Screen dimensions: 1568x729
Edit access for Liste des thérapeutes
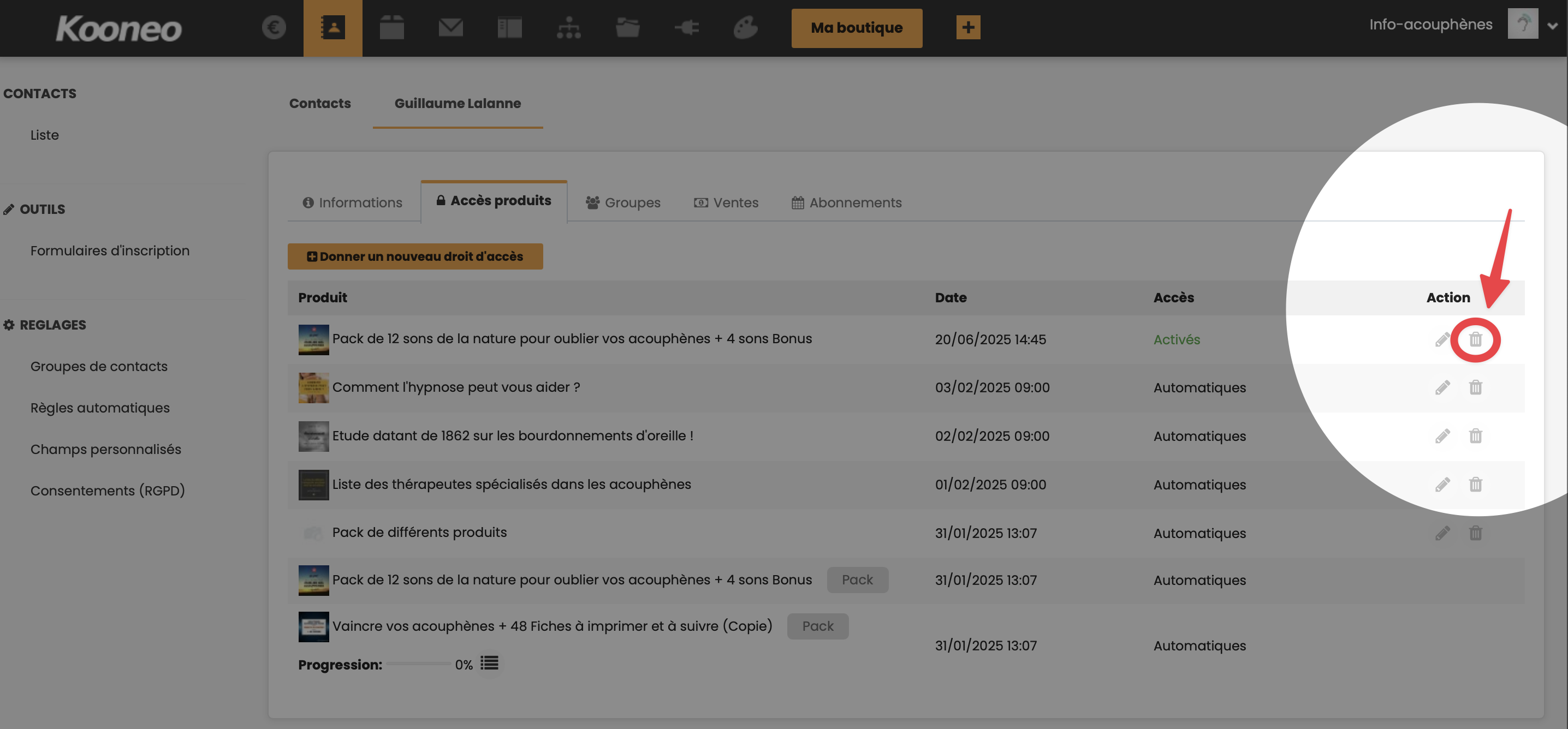1442,485
